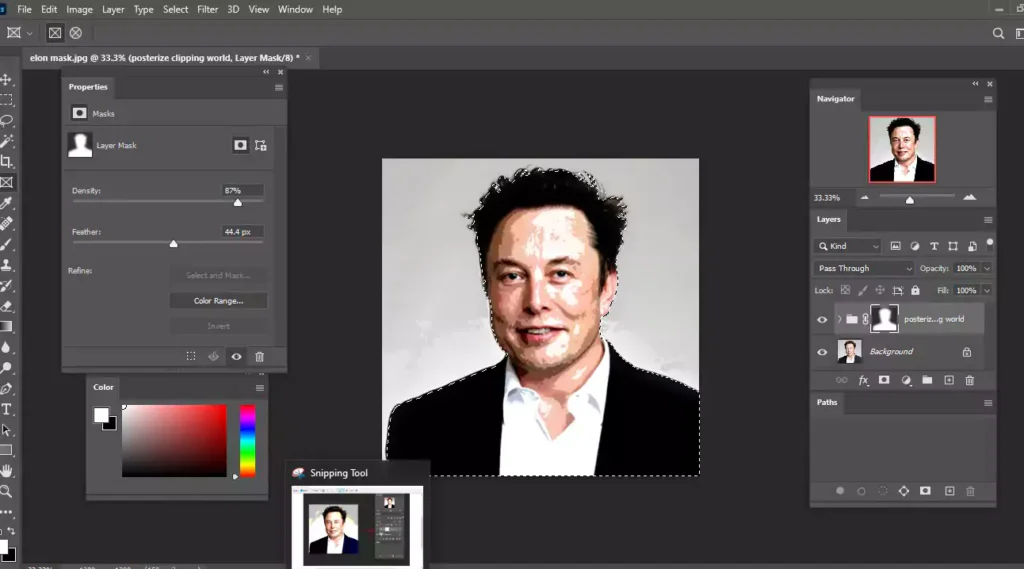Select the Lasso tool
The image size is (1024, 569).
pyautogui.click(x=7, y=121)
